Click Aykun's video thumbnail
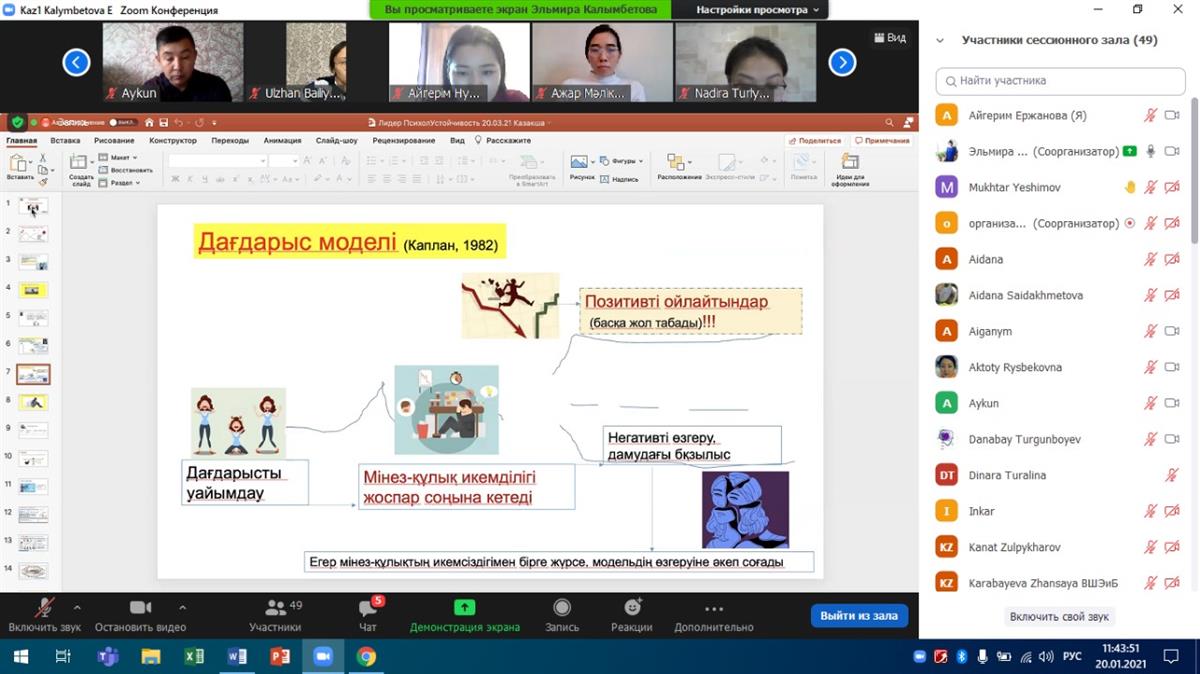The image size is (1200, 674). tap(167, 62)
